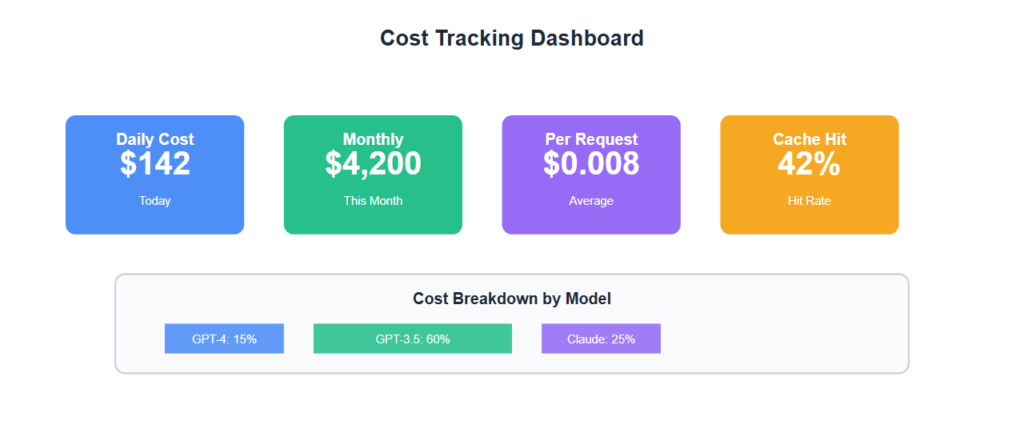Select the Claude: 25% bar segment
The height and width of the screenshot is (429, 1024).
(601, 339)
